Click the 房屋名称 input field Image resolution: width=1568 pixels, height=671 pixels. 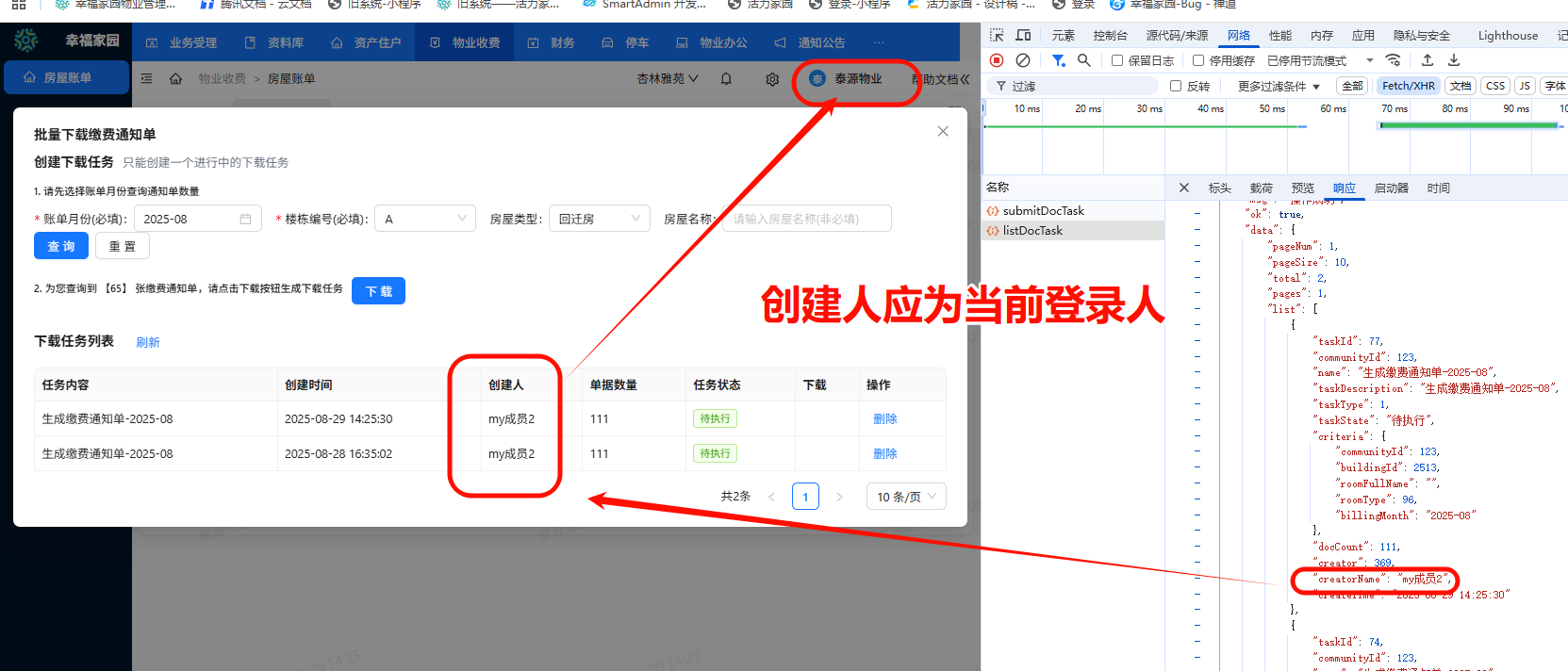coord(807,219)
